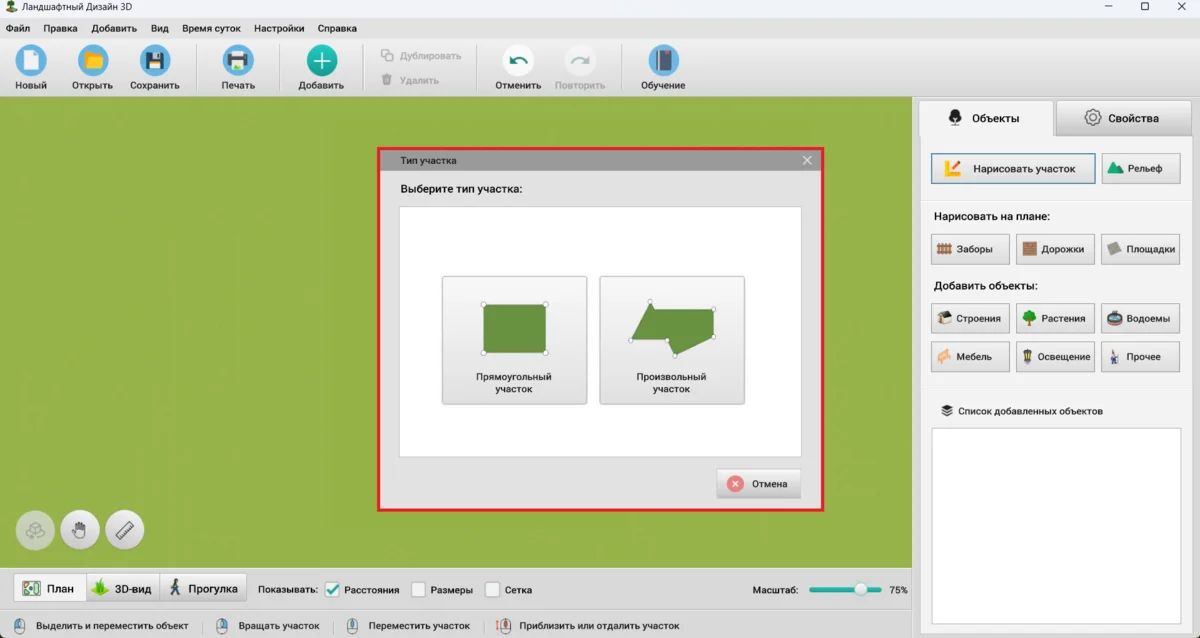Switch to the 3D-вид view mode
The width and height of the screenshot is (1200, 638).
pos(123,589)
